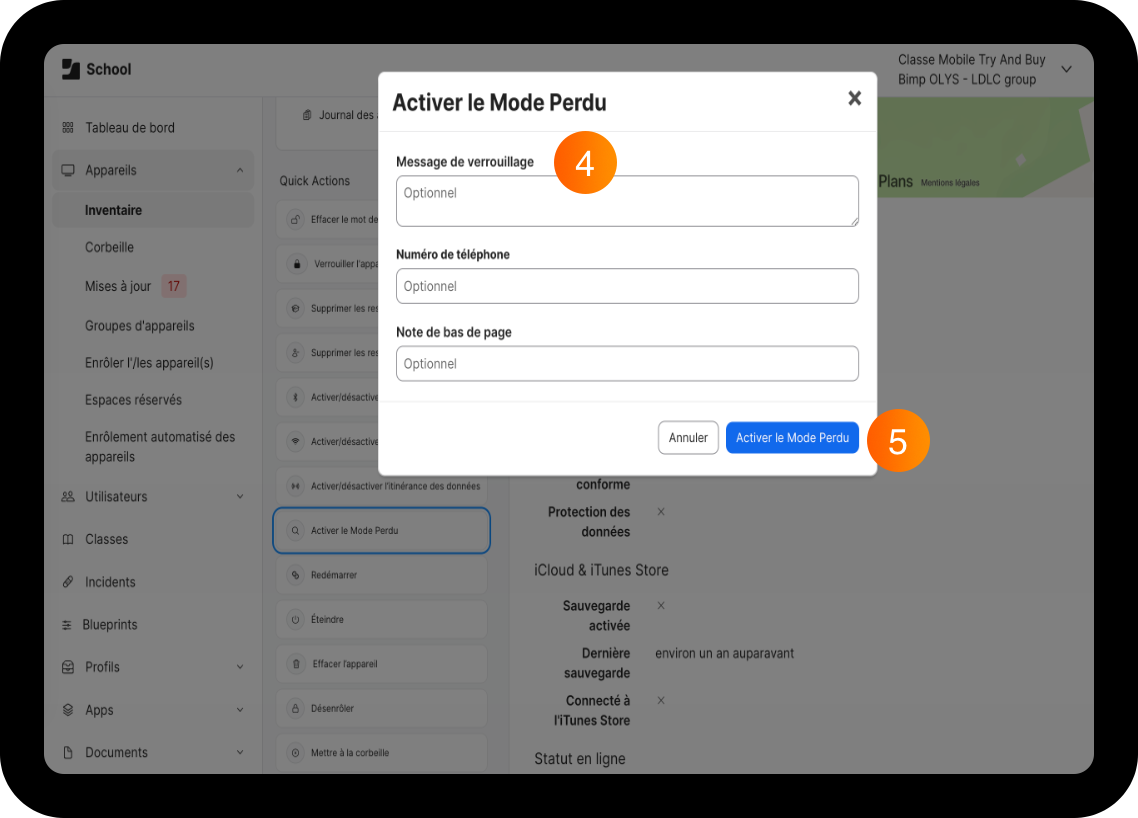1138x818 pixels.
Task: Click the Redémarrer quick action icon
Action: click(295, 575)
